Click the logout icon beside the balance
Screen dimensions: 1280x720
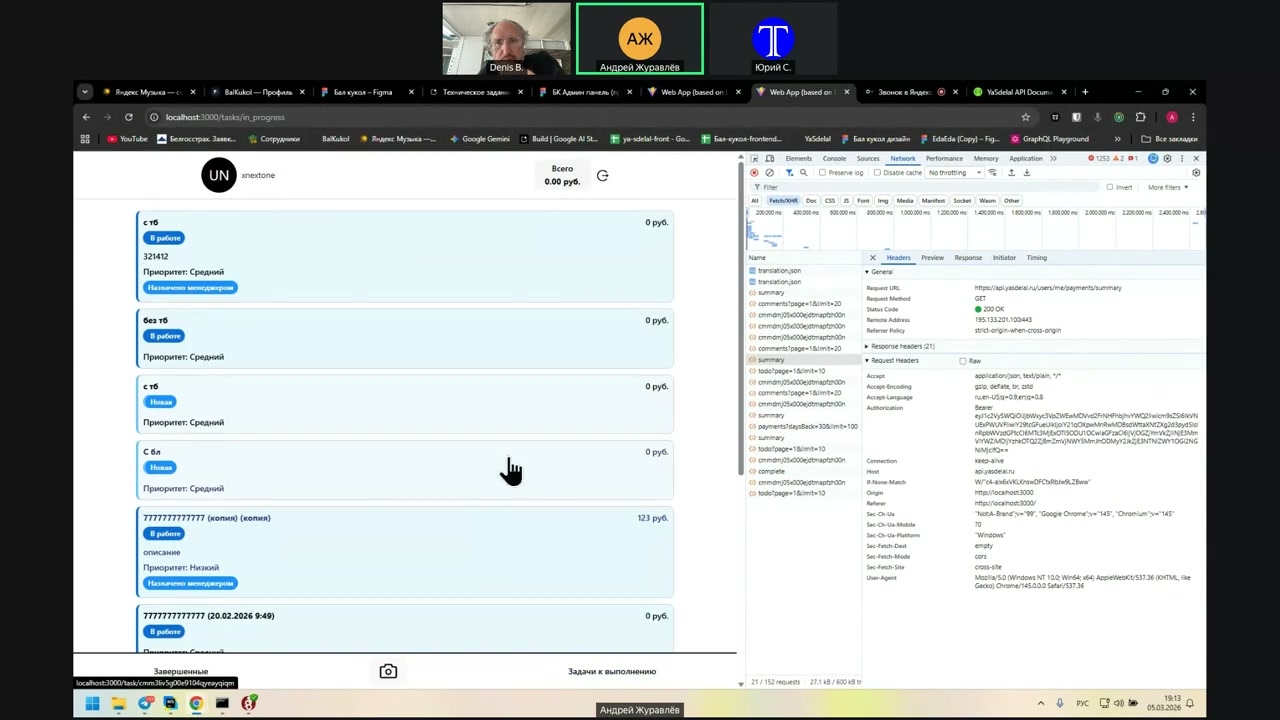click(602, 176)
